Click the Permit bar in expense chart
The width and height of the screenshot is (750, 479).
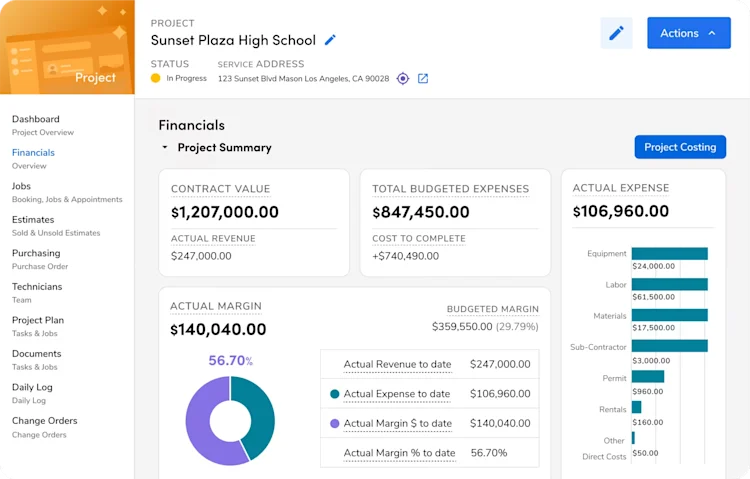tap(648, 377)
